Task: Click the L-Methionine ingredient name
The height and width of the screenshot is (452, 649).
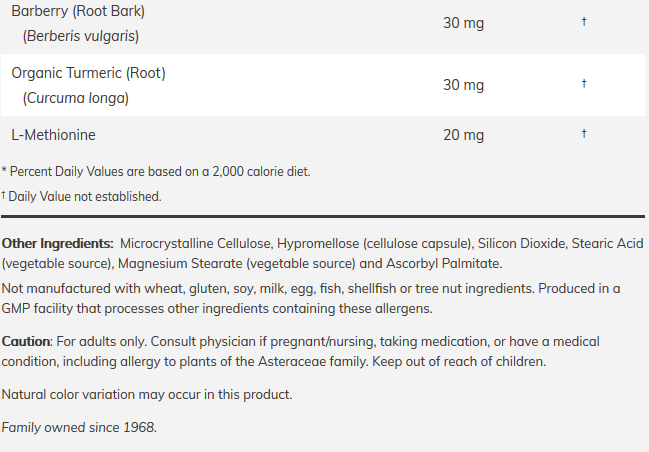Action: 53,135
